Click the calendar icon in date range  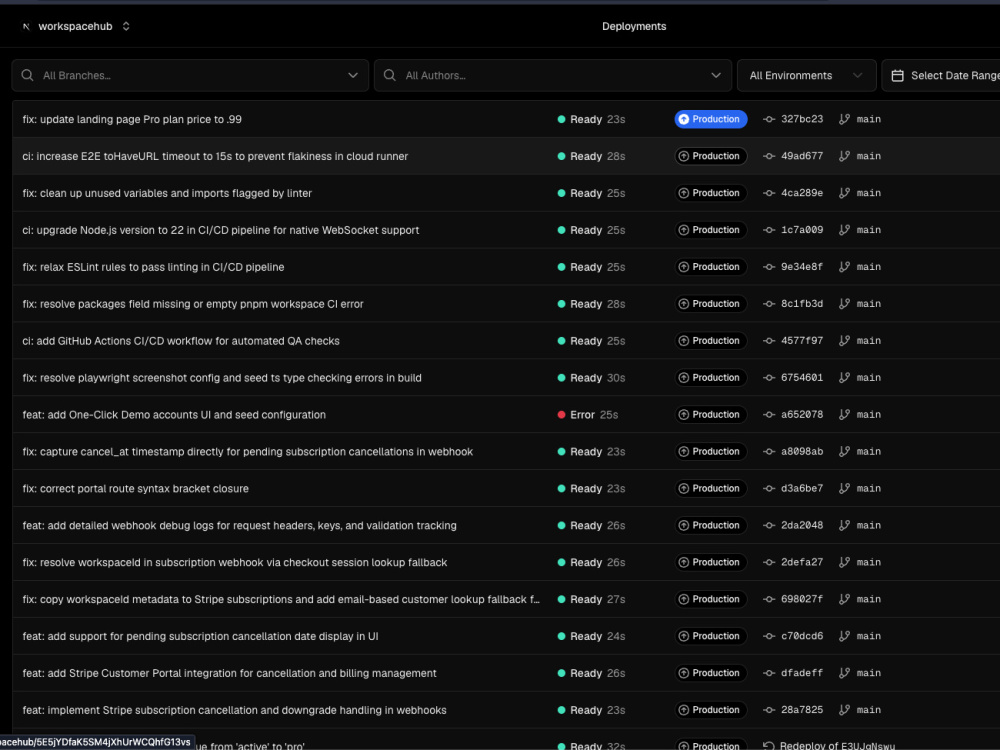[897, 75]
